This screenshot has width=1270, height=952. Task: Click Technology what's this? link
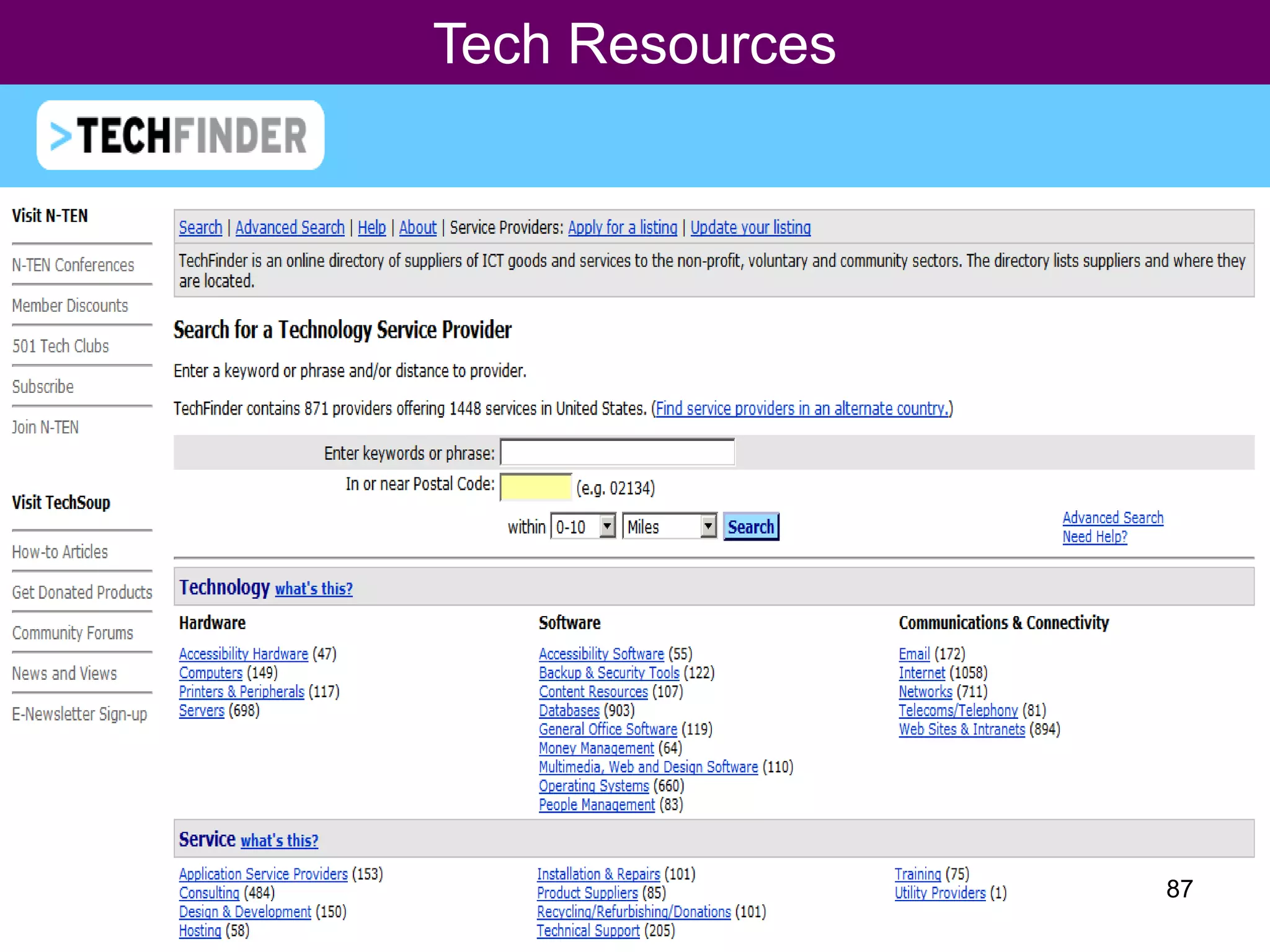(x=314, y=589)
